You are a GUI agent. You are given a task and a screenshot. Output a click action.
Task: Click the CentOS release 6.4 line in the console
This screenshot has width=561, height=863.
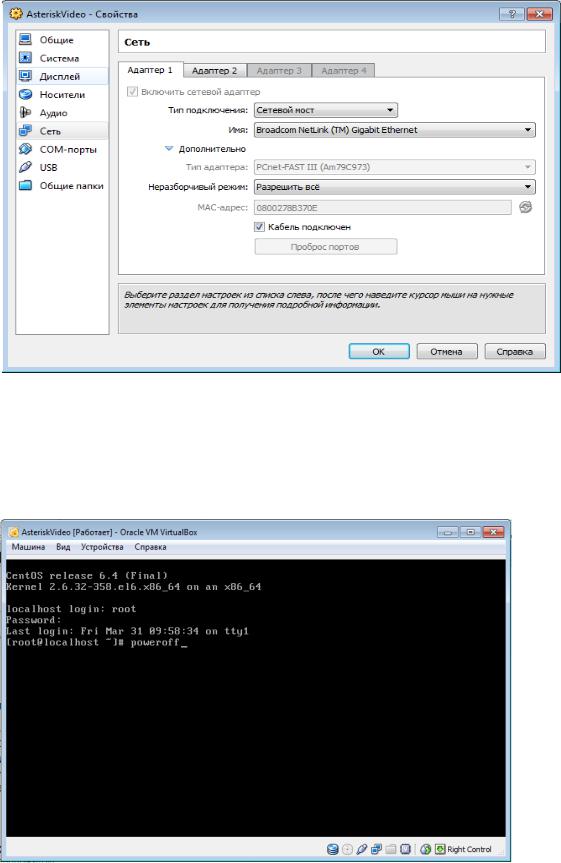87,576
